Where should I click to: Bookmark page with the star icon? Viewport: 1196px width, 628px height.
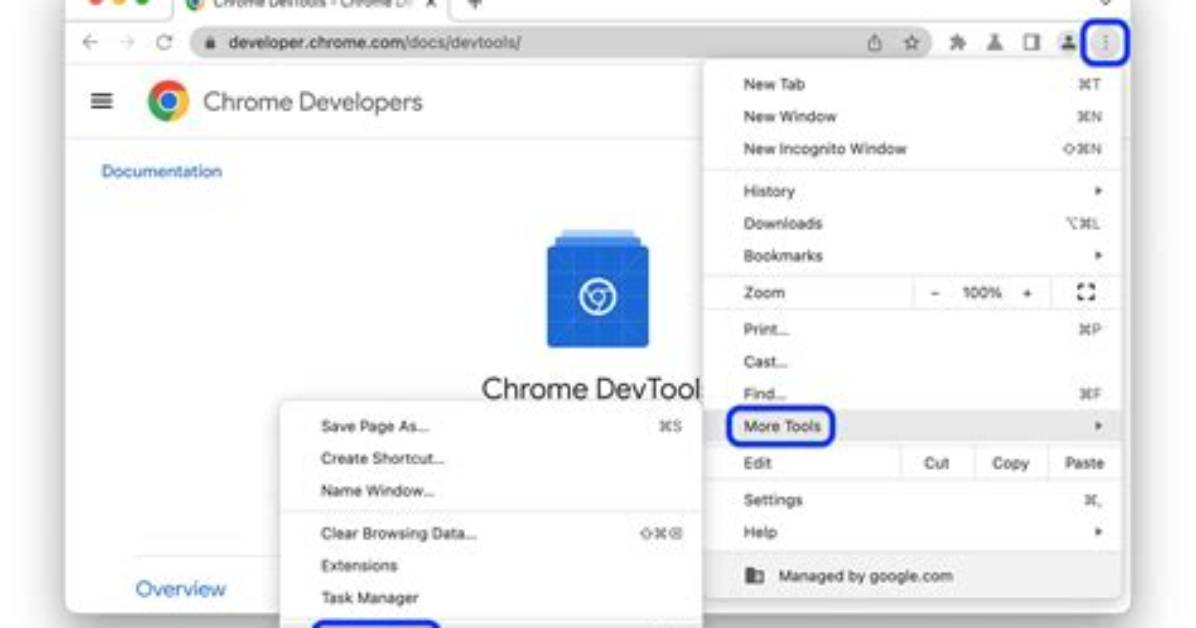(911, 43)
